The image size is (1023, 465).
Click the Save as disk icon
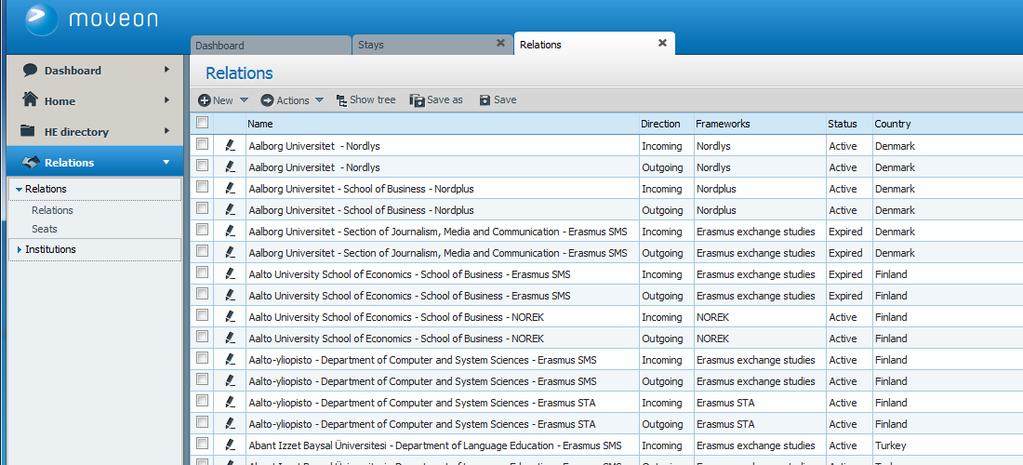pyautogui.click(x=417, y=100)
